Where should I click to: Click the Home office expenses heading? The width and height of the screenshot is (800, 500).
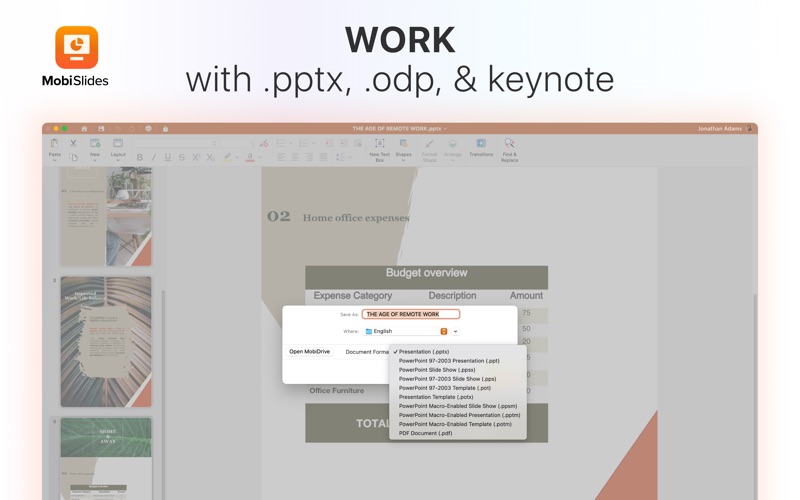pyautogui.click(x=356, y=218)
